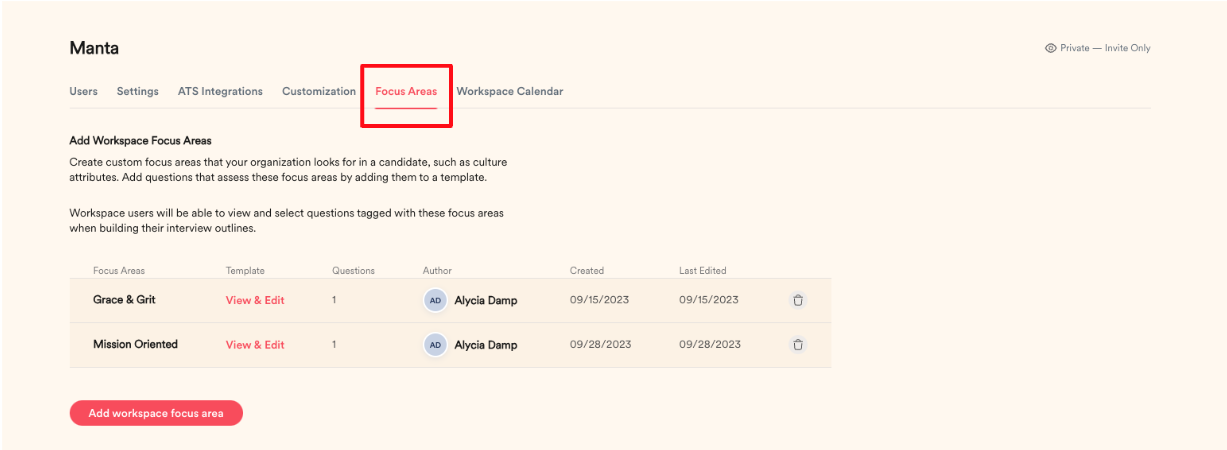Click the Author column header
The image size is (1227, 450).
(x=437, y=270)
